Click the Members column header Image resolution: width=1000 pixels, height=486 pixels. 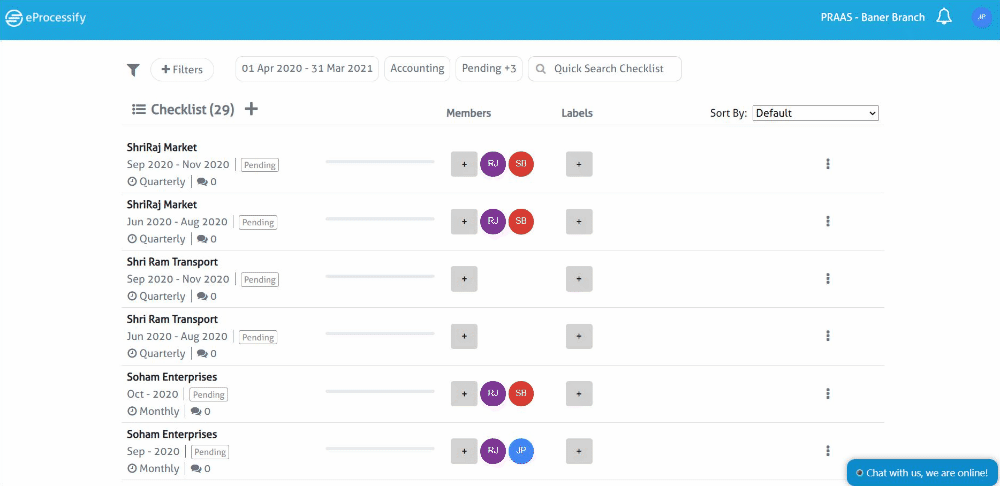coord(469,113)
